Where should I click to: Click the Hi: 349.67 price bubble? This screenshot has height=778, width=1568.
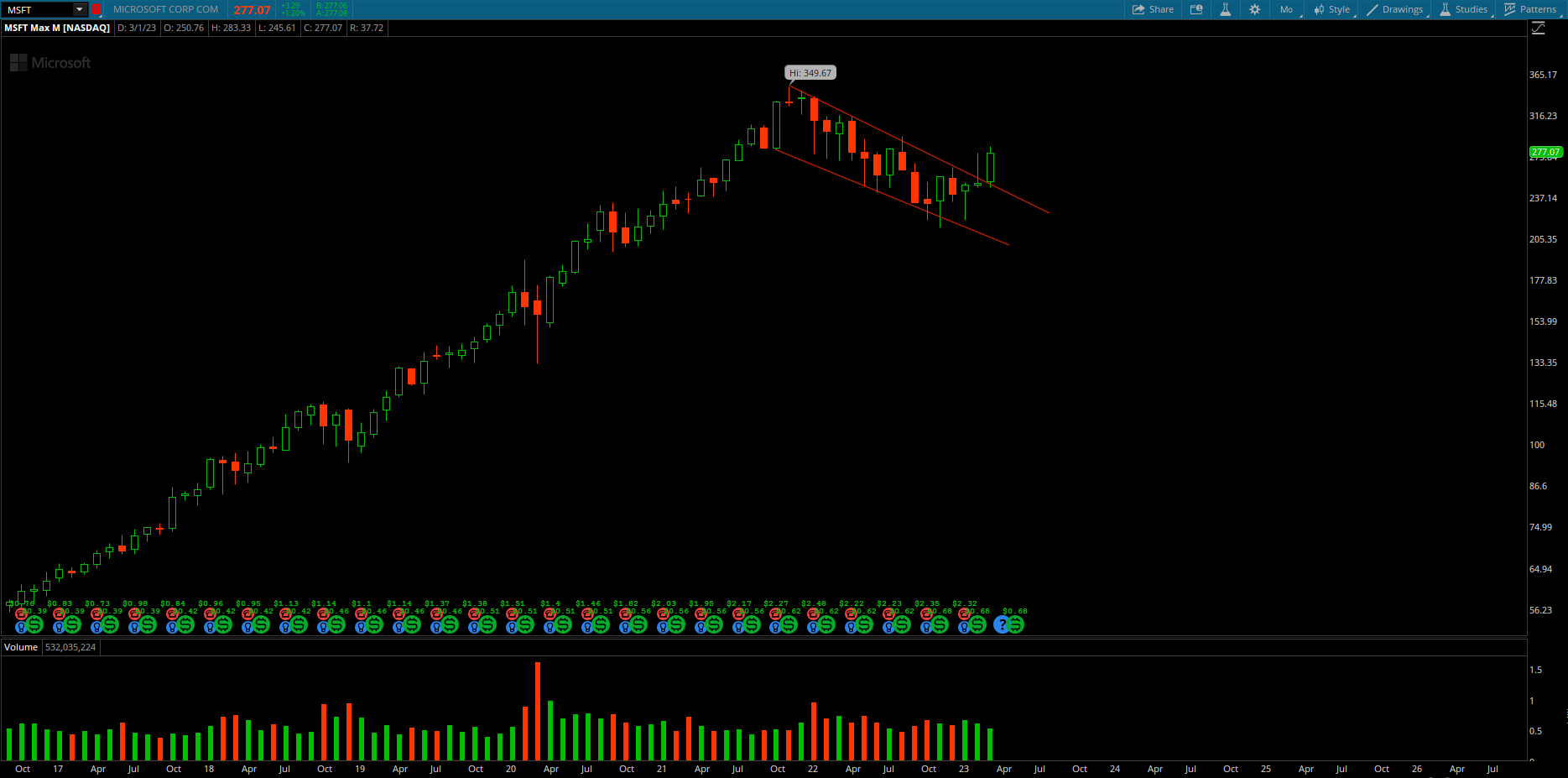(x=810, y=73)
